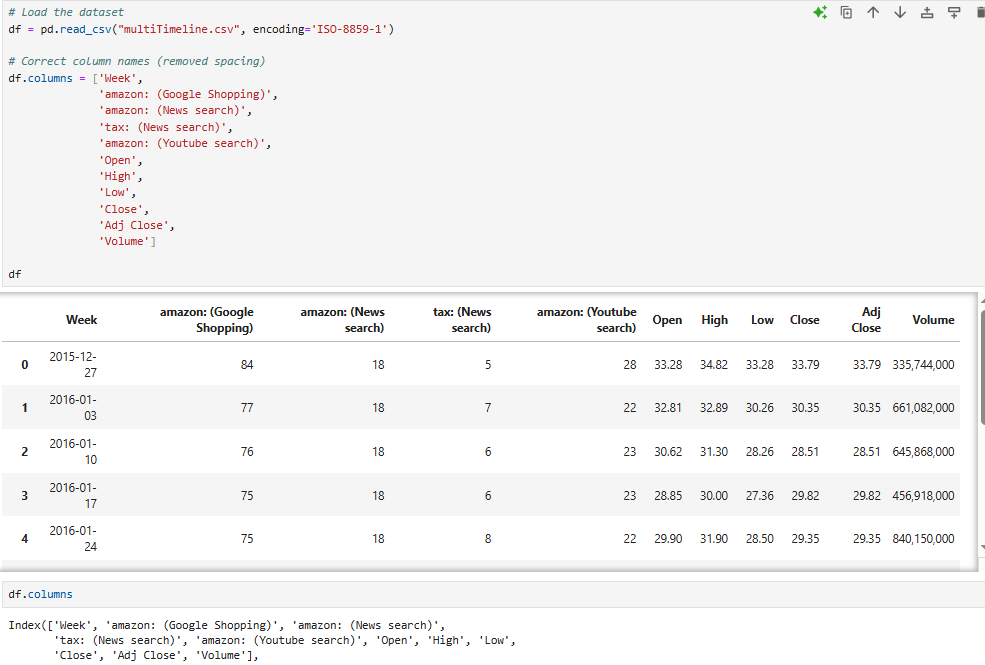Click the copy cell icon in the toolbar

(x=847, y=12)
